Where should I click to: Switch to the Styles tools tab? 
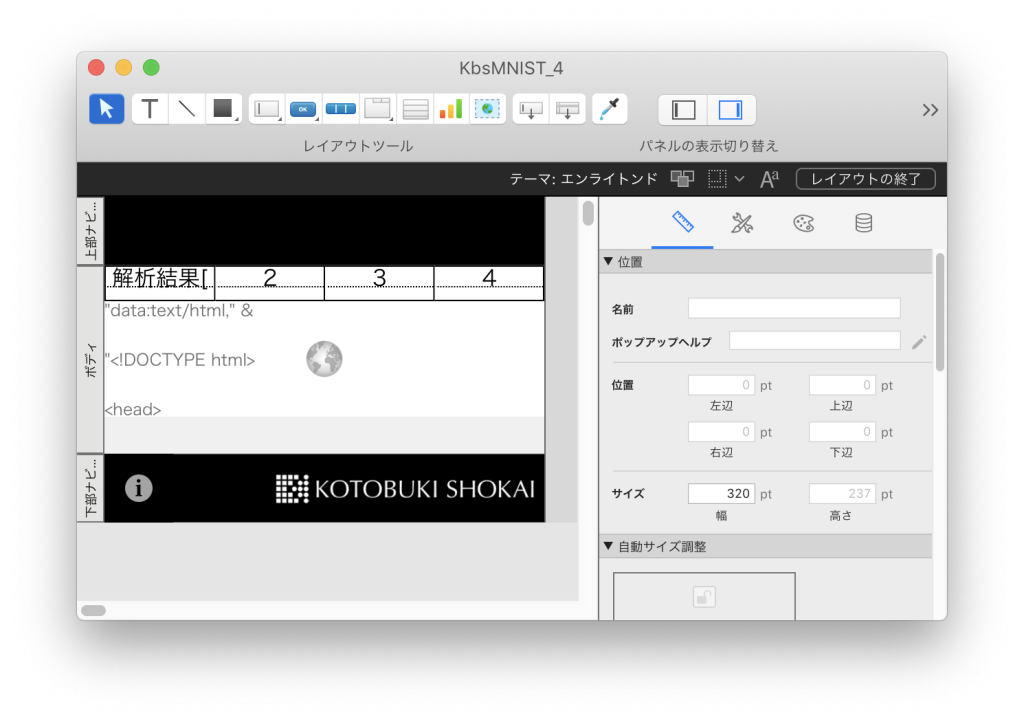tap(742, 223)
